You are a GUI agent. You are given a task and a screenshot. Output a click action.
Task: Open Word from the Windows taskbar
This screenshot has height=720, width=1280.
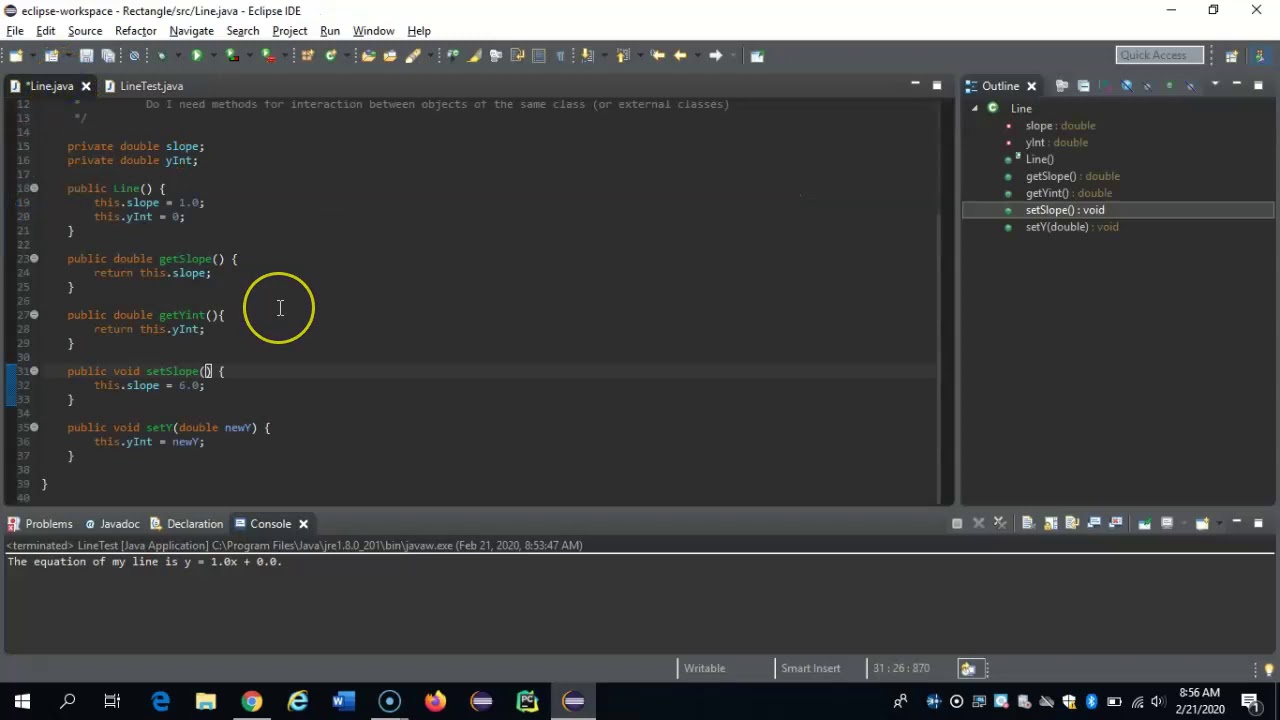coord(343,701)
